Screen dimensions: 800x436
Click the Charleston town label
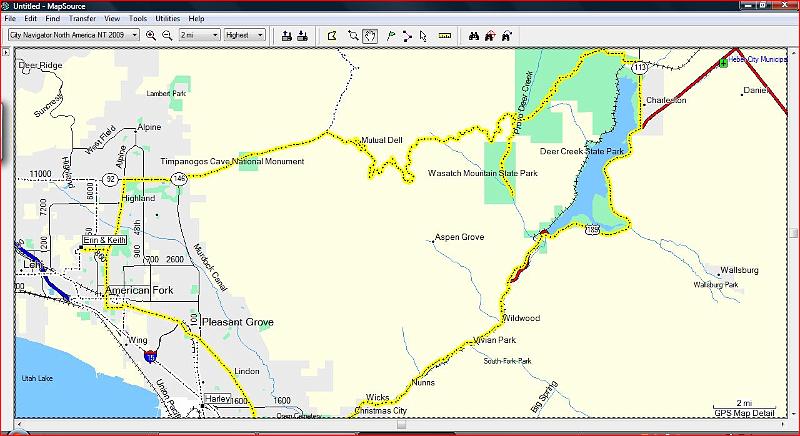coord(666,100)
